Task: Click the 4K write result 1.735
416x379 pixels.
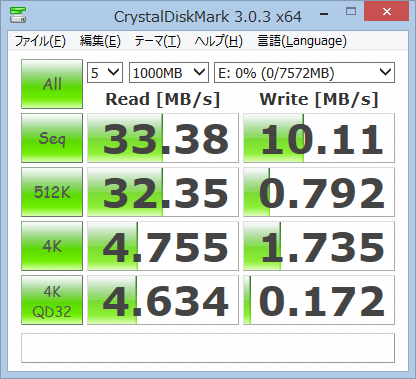Action: click(x=319, y=246)
